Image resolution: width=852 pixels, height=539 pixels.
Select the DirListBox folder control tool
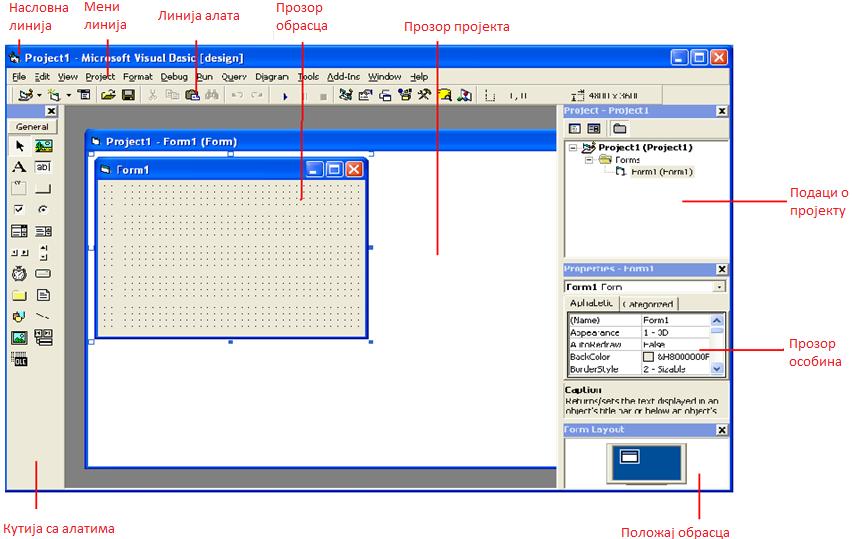(x=19, y=295)
